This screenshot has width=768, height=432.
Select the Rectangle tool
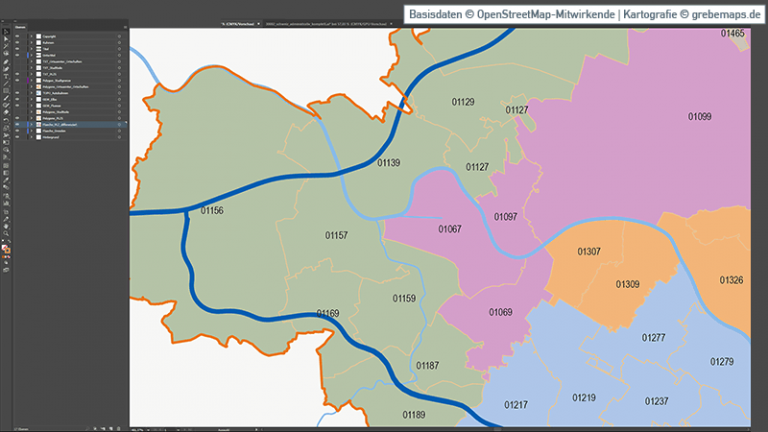click(5, 90)
